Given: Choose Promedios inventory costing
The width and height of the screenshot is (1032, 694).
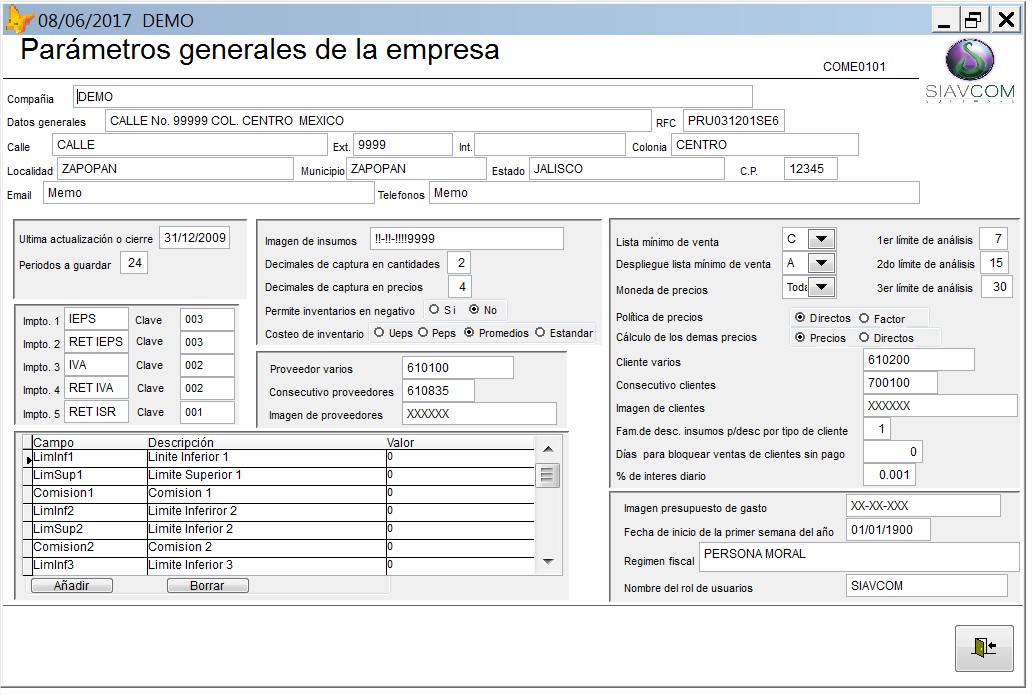Looking at the screenshot, I should coord(469,333).
